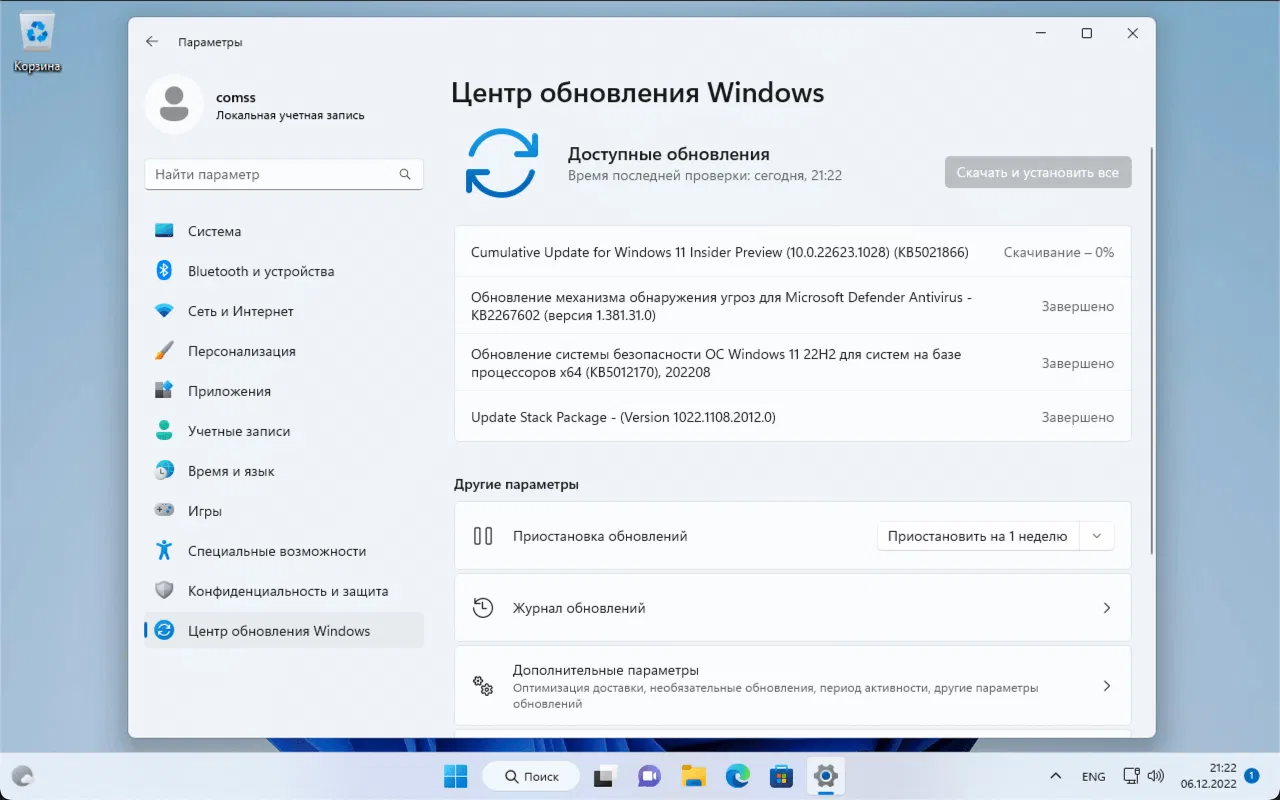Image resolution: width=1280 pixels, height=800 pixels.
Task: Click the Персонализация brush icon
Action: point(165,351)
